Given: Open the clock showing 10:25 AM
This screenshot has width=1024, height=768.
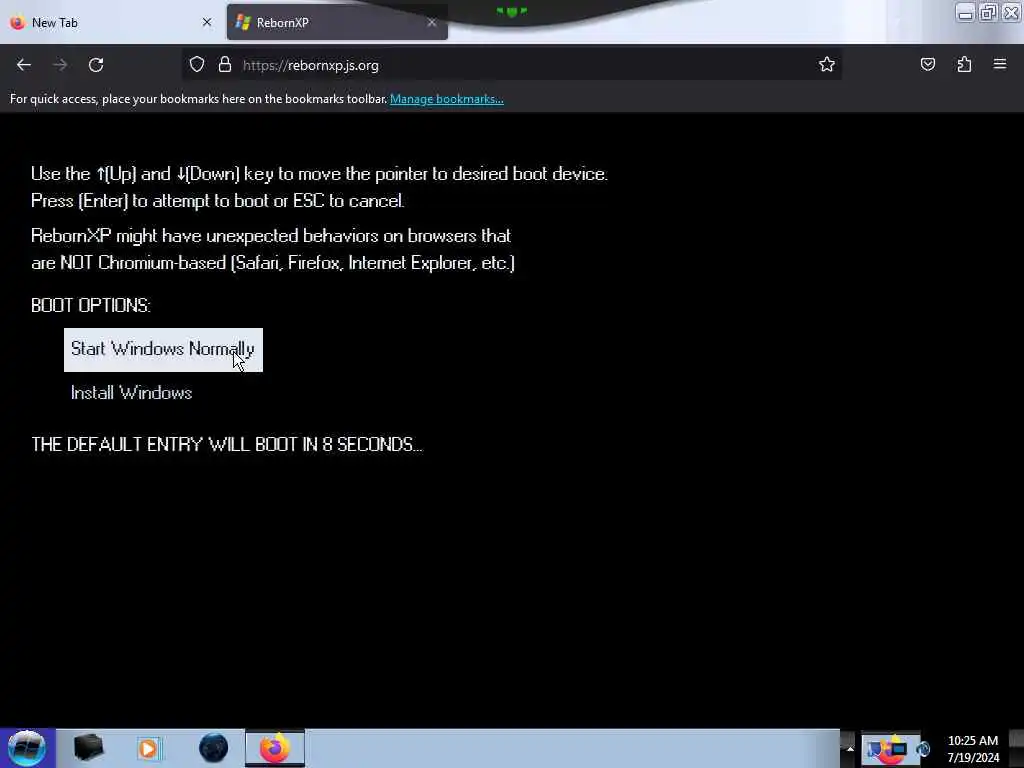Looking at the screenshot, I should 973,748.
